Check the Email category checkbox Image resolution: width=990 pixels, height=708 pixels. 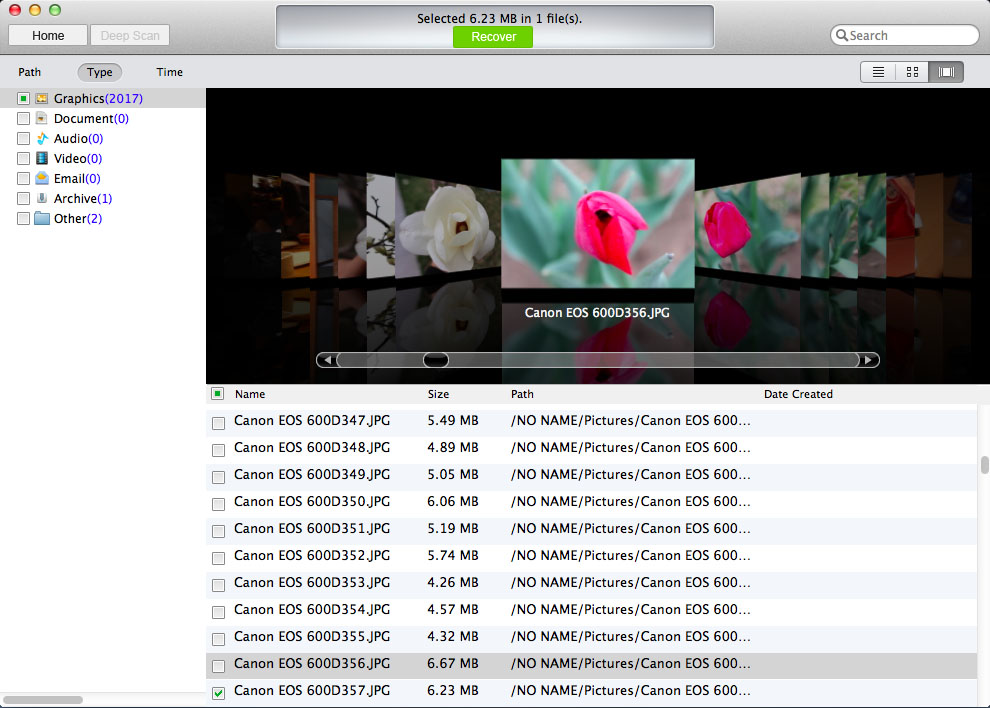point(23,178)
